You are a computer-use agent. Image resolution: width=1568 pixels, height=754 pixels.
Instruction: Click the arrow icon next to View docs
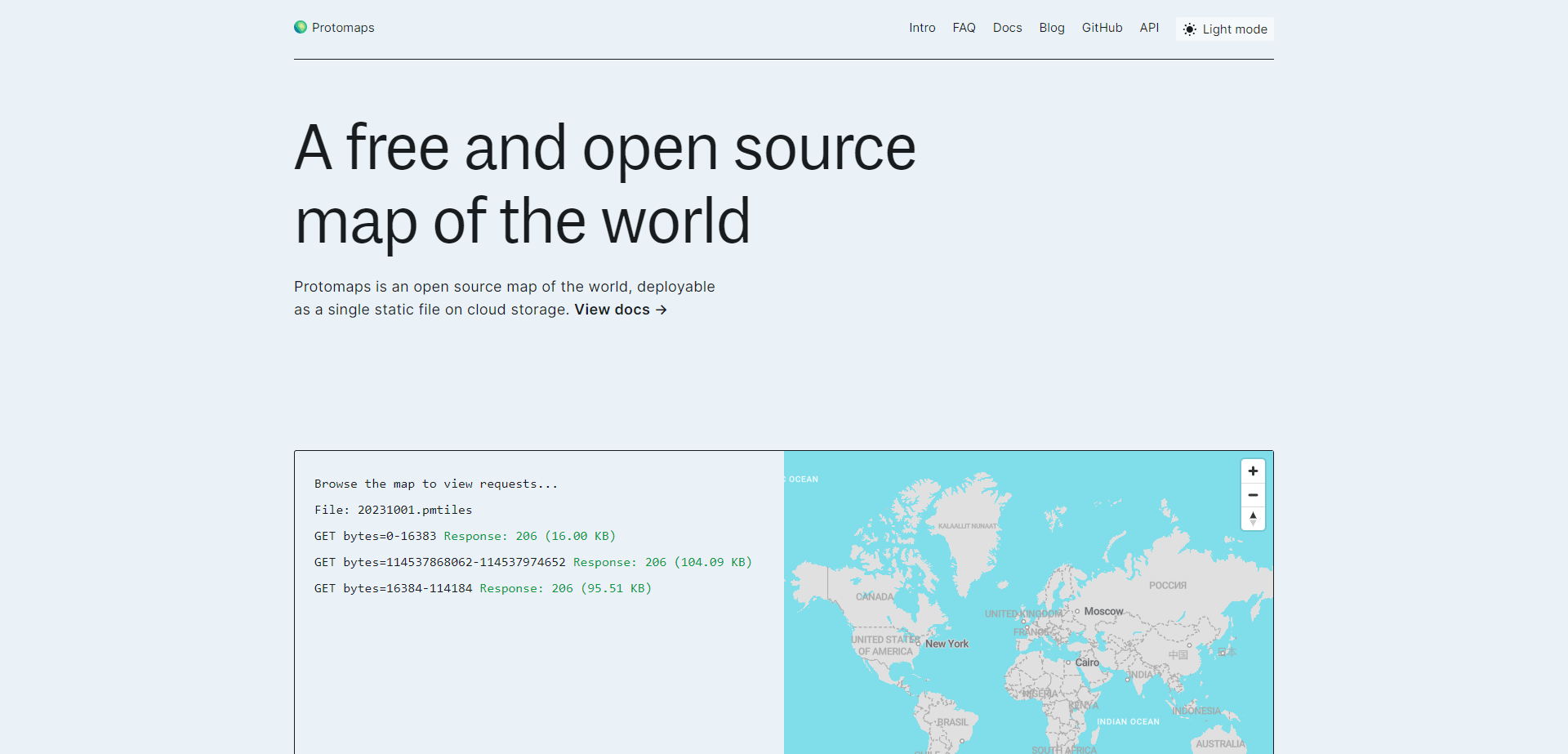point(661,310)
